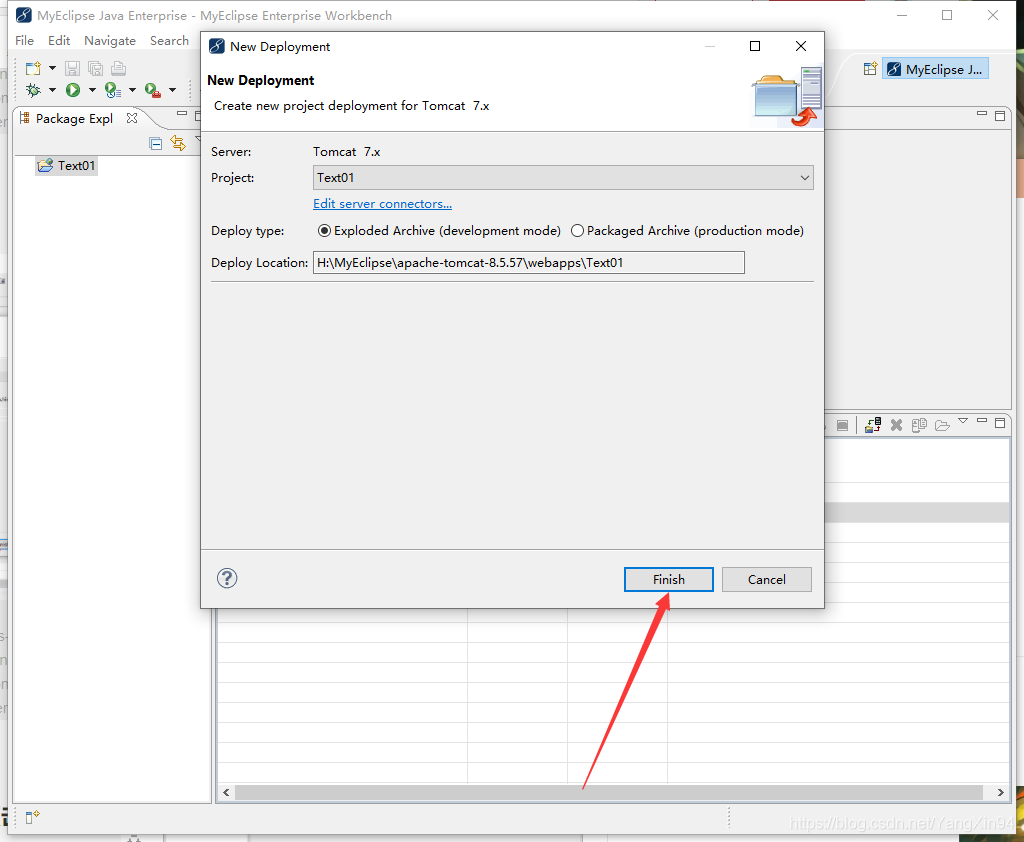Click the Save toolbar icon

point(72,68)
